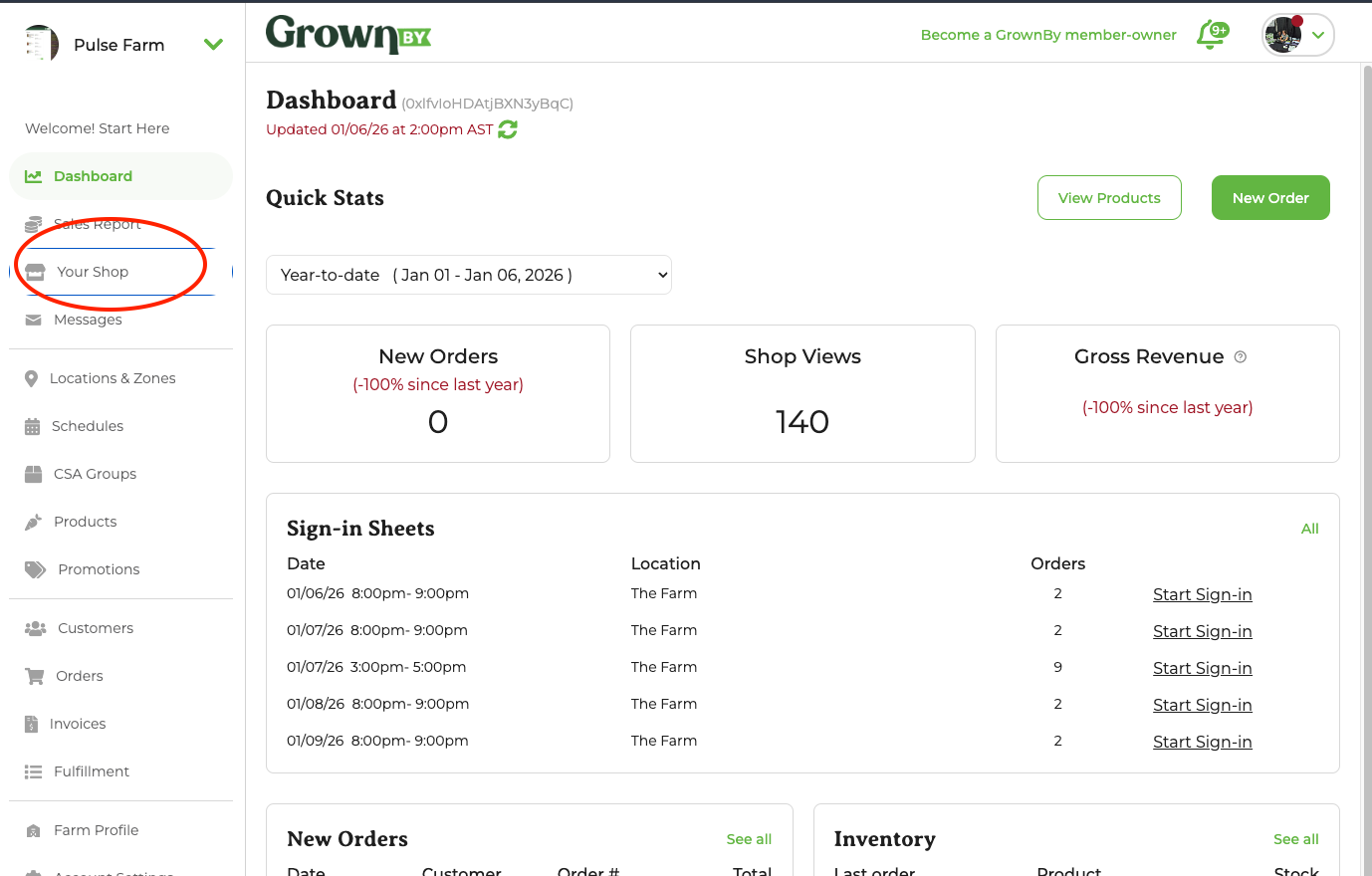The width and height of the screenshot is (1372, 876).
Task: Click See all in the Inventory panel
Action: 1295,839
